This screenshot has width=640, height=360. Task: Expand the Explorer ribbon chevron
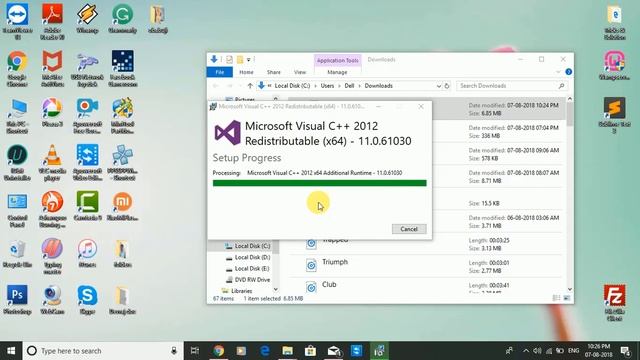pyautogui.click(x=558, y=72)
